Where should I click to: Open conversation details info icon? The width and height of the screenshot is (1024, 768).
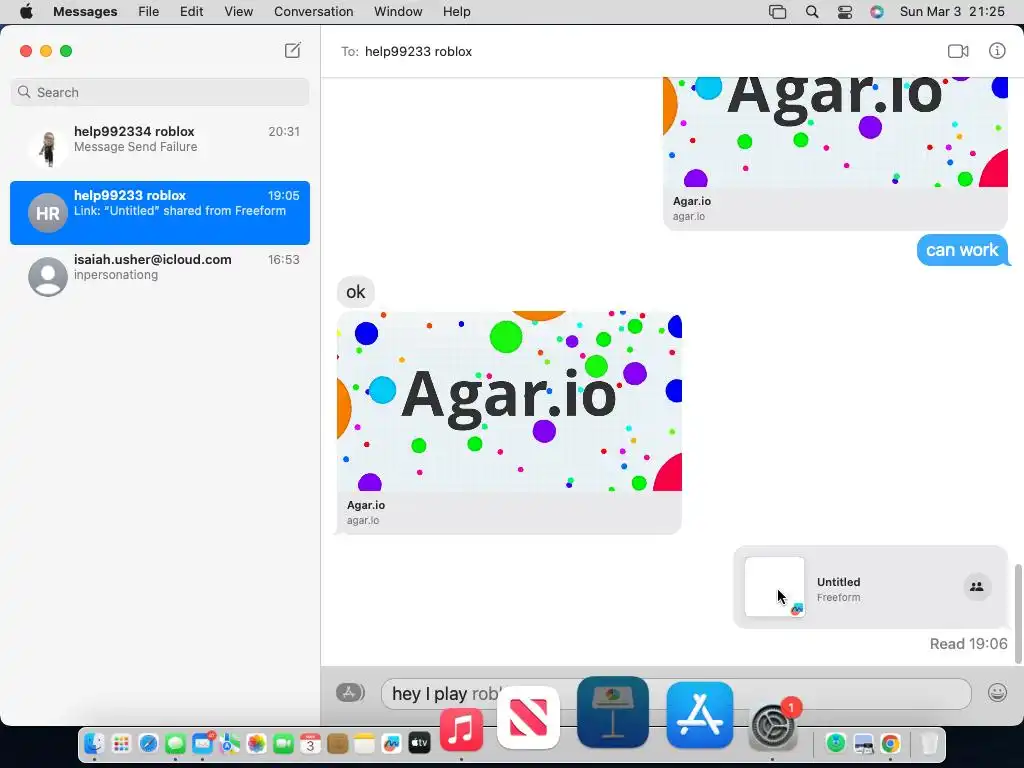pos(997,50)
